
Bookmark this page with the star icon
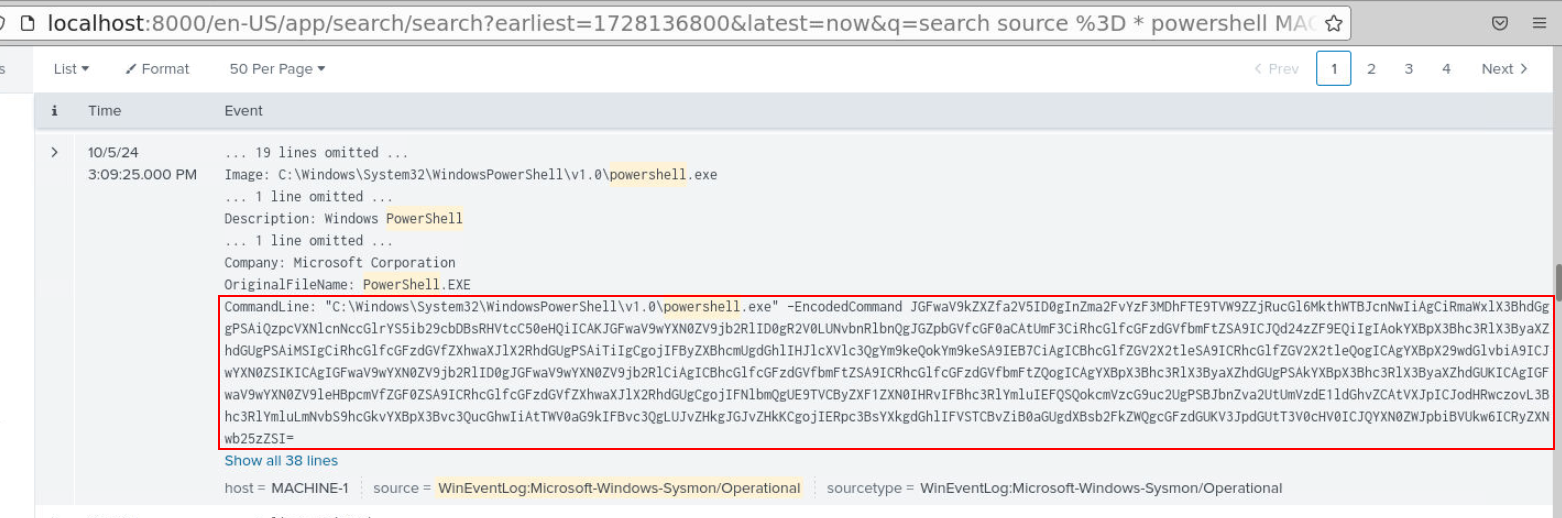(x=1333, y=23)
